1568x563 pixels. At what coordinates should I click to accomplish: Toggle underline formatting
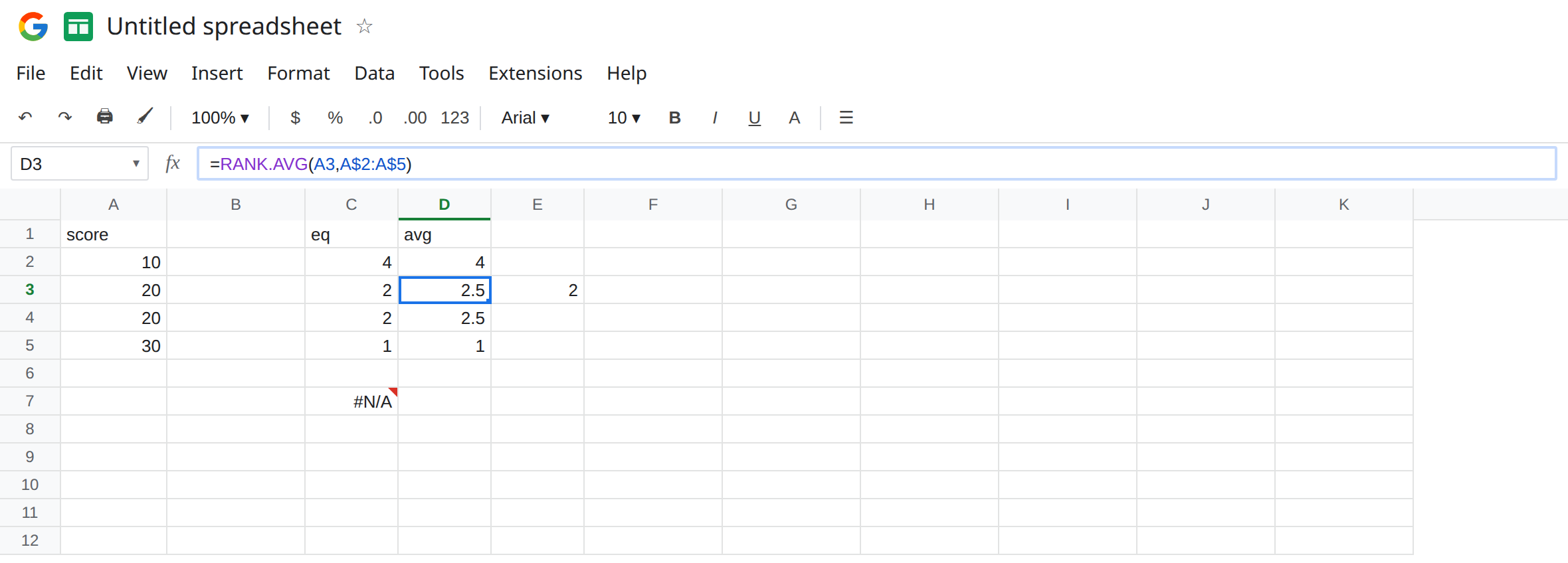pos(754,118)
